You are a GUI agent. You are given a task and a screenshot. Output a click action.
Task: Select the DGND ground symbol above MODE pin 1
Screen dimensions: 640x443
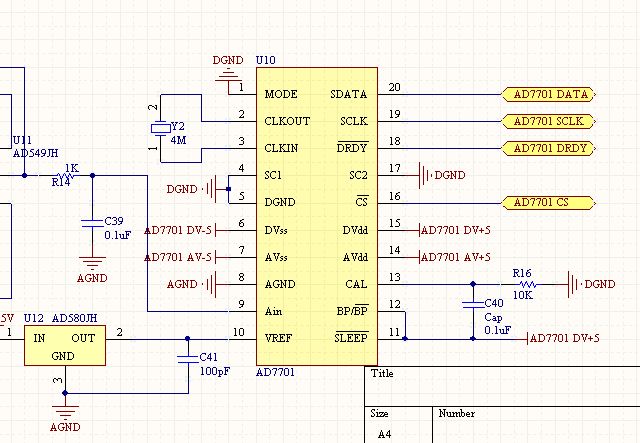coord(228,75)
